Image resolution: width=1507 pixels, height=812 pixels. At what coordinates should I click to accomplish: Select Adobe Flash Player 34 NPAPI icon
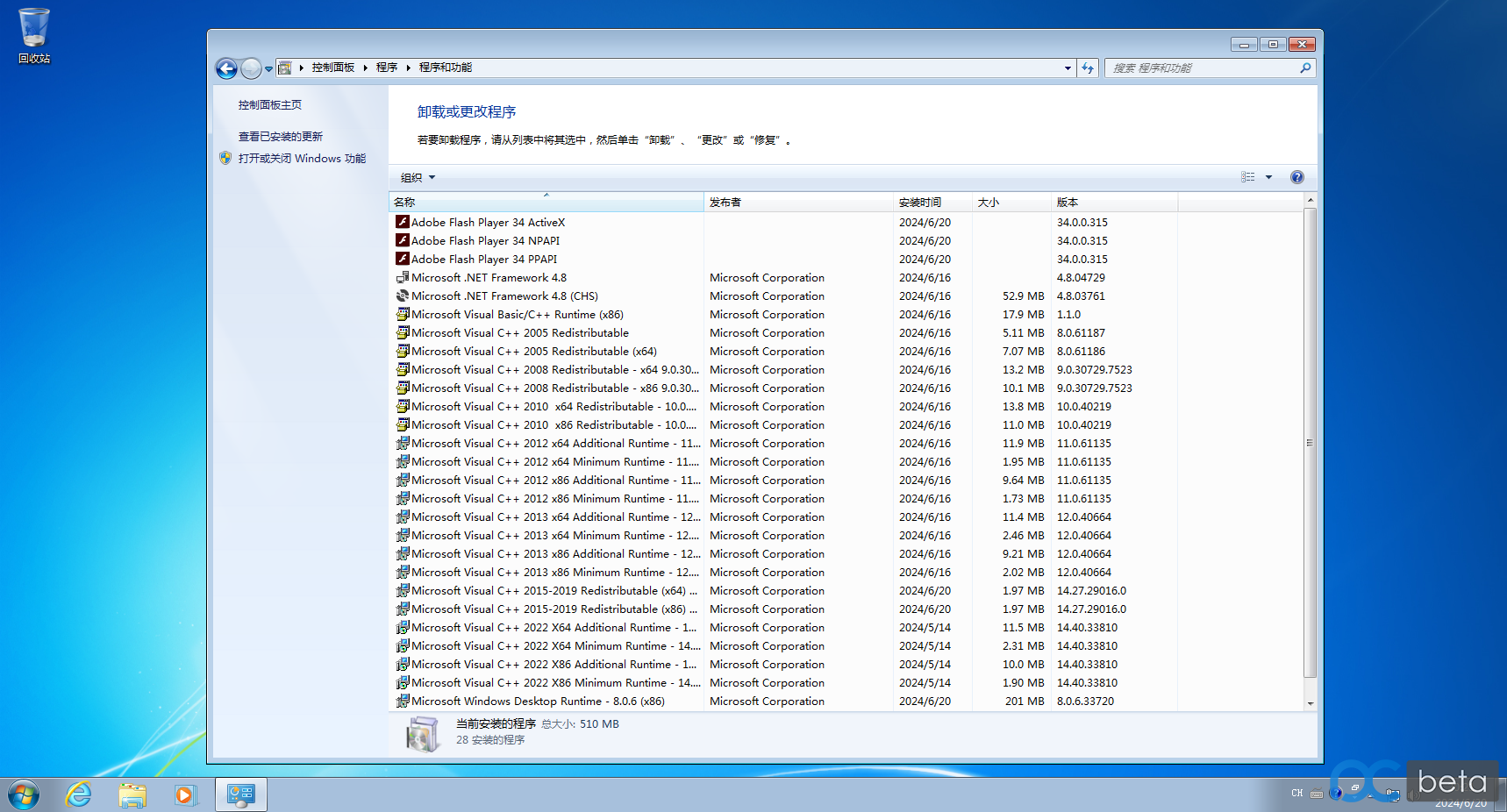click(403, 240)
